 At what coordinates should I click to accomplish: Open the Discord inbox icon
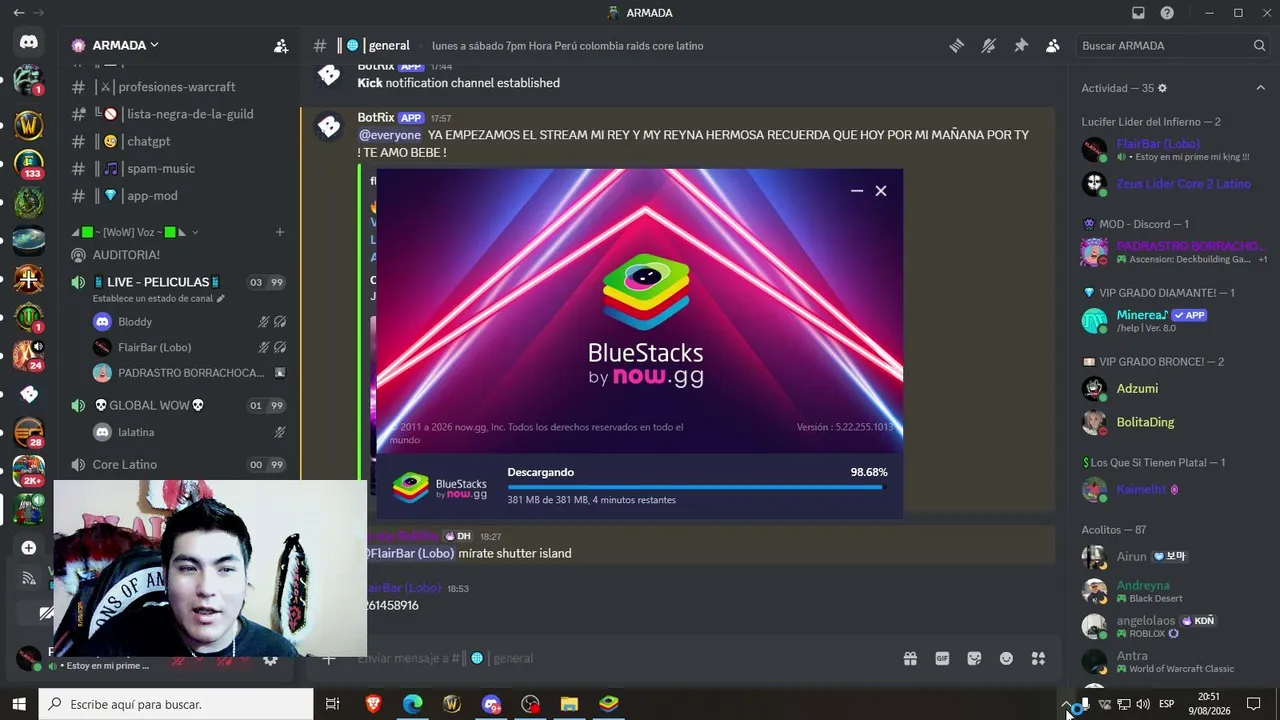[1138, 13]
